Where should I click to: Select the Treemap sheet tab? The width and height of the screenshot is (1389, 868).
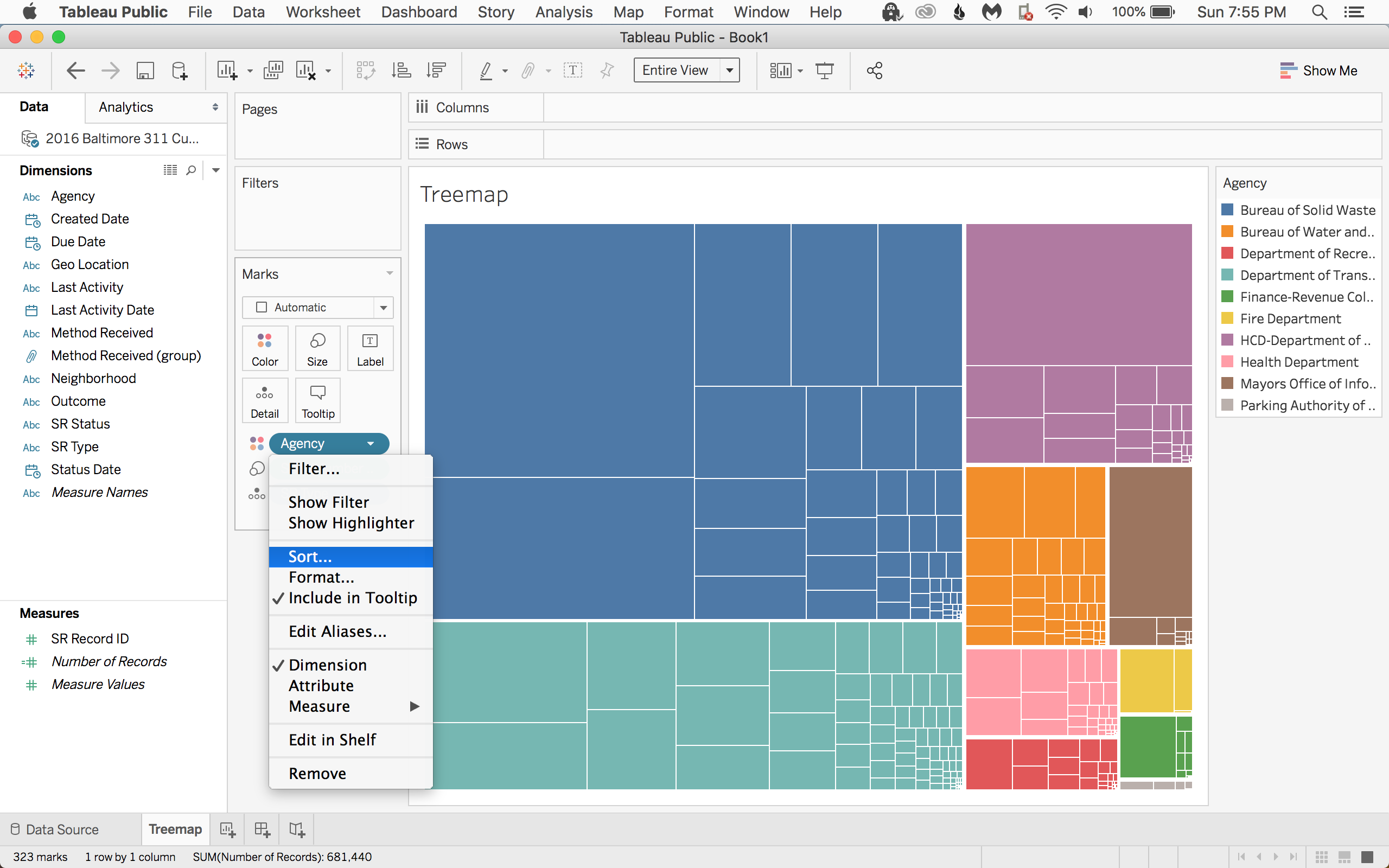tap(175, 829)
